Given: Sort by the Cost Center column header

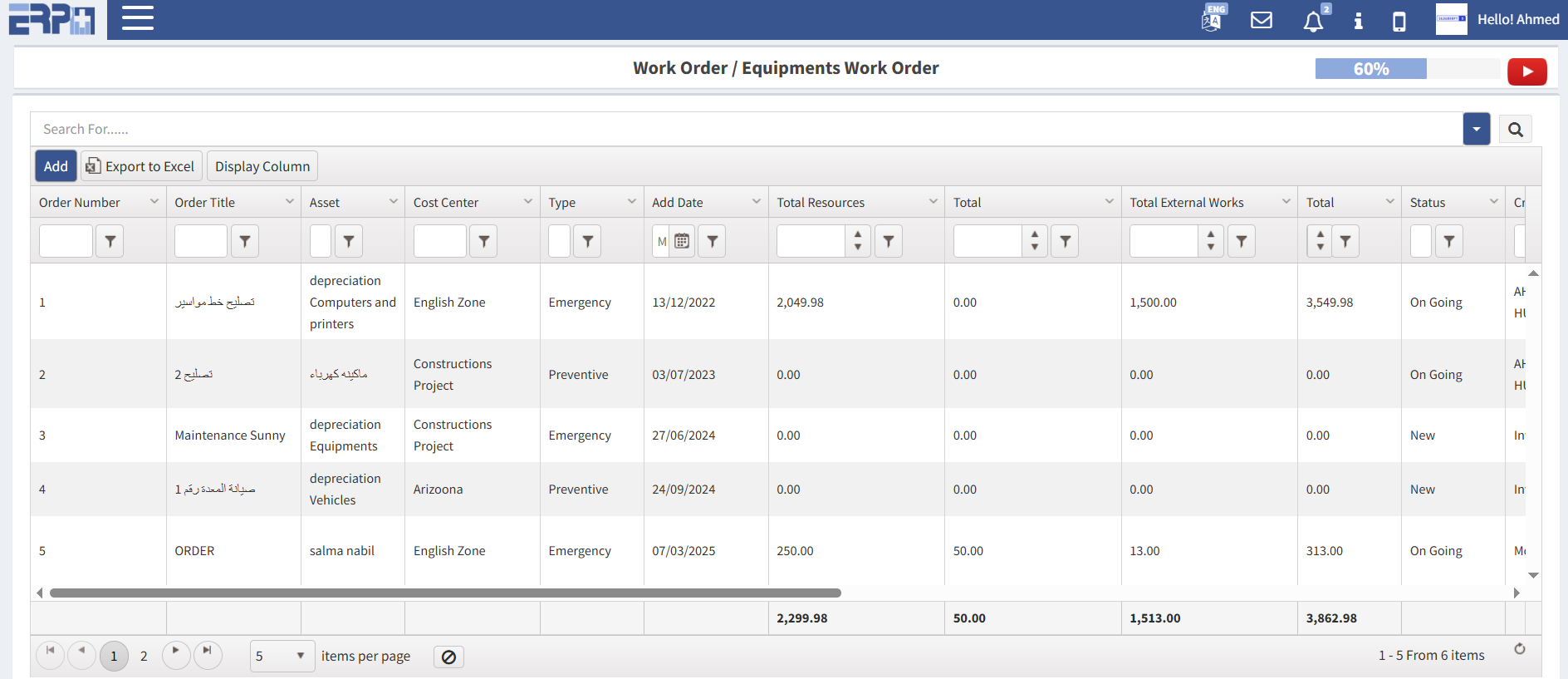Looking at the screenshot, I should pos(446,203).
